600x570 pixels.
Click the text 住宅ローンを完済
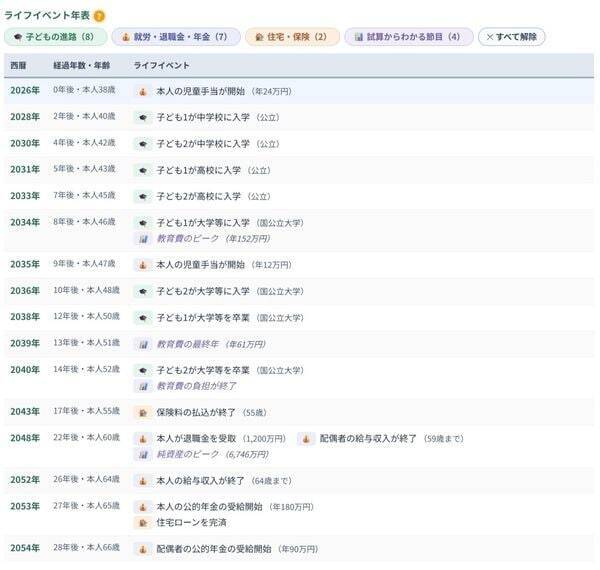(191, 523)
